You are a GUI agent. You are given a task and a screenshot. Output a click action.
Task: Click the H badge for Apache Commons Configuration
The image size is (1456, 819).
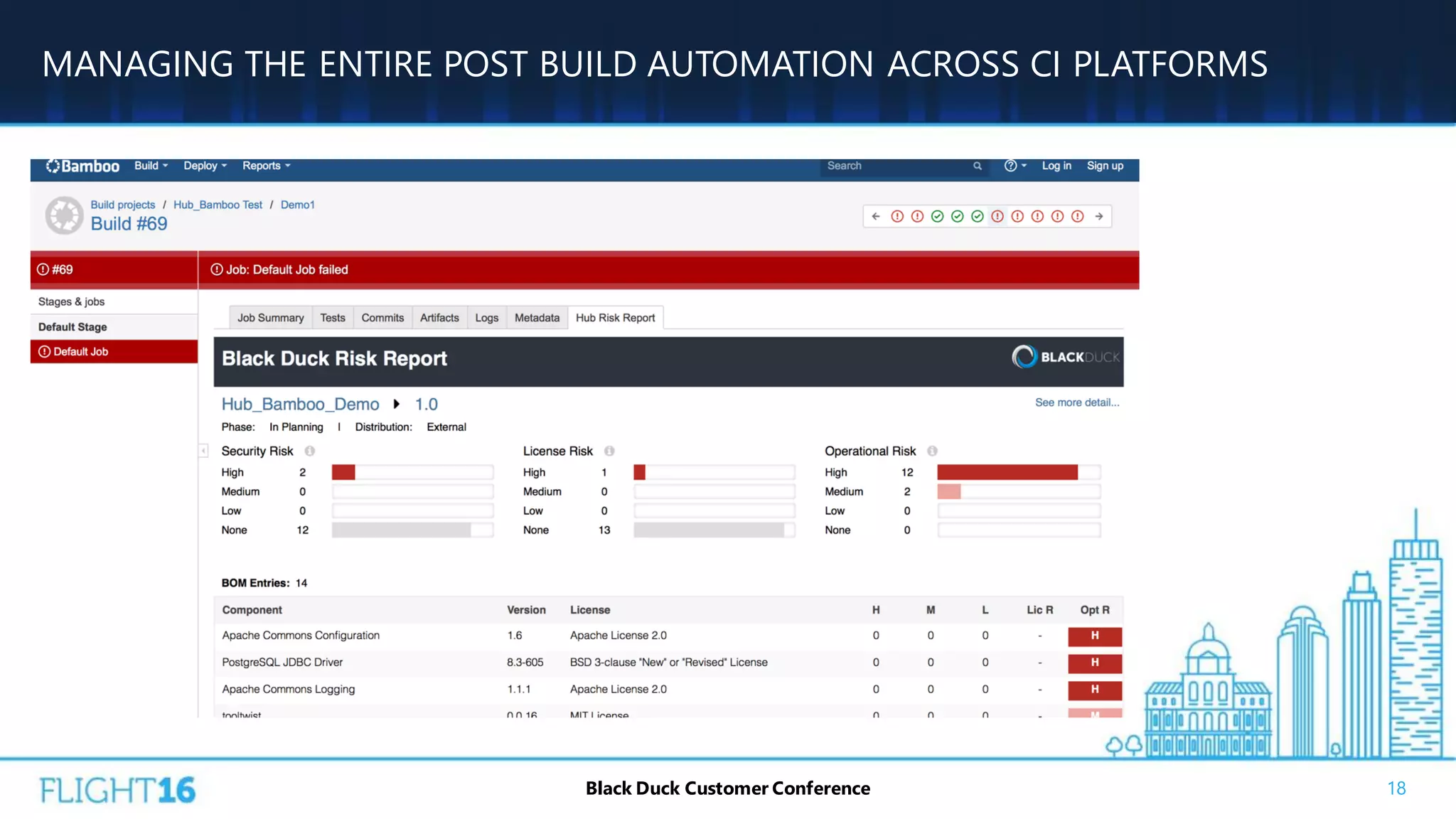coord(1095,636)
